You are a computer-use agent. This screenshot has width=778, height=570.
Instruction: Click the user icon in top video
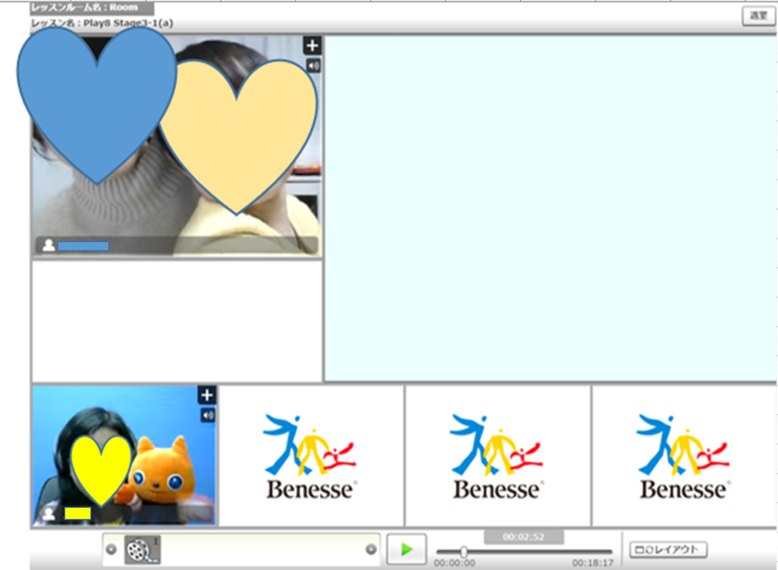49,245
